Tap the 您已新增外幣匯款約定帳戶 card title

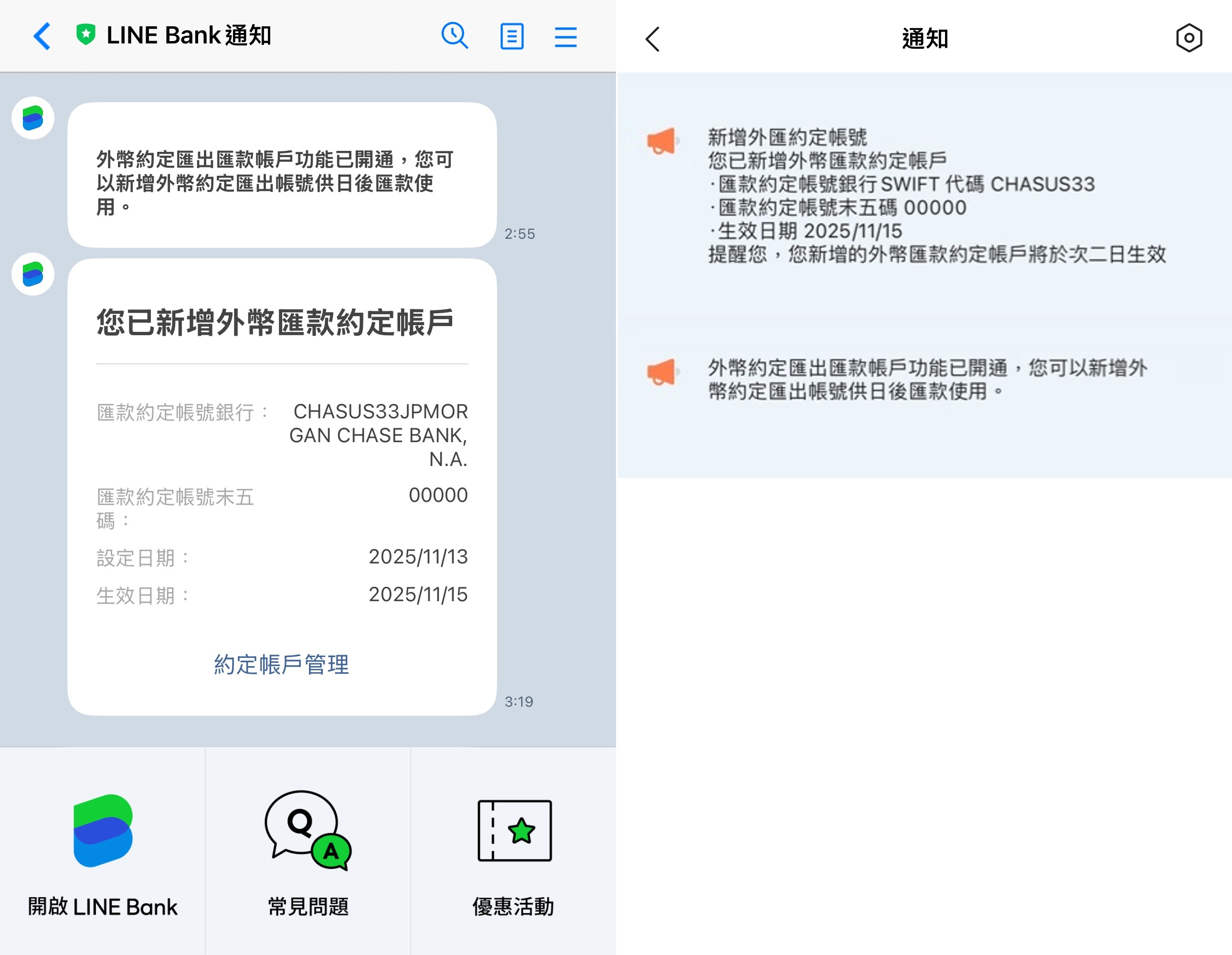pos(275,322)
